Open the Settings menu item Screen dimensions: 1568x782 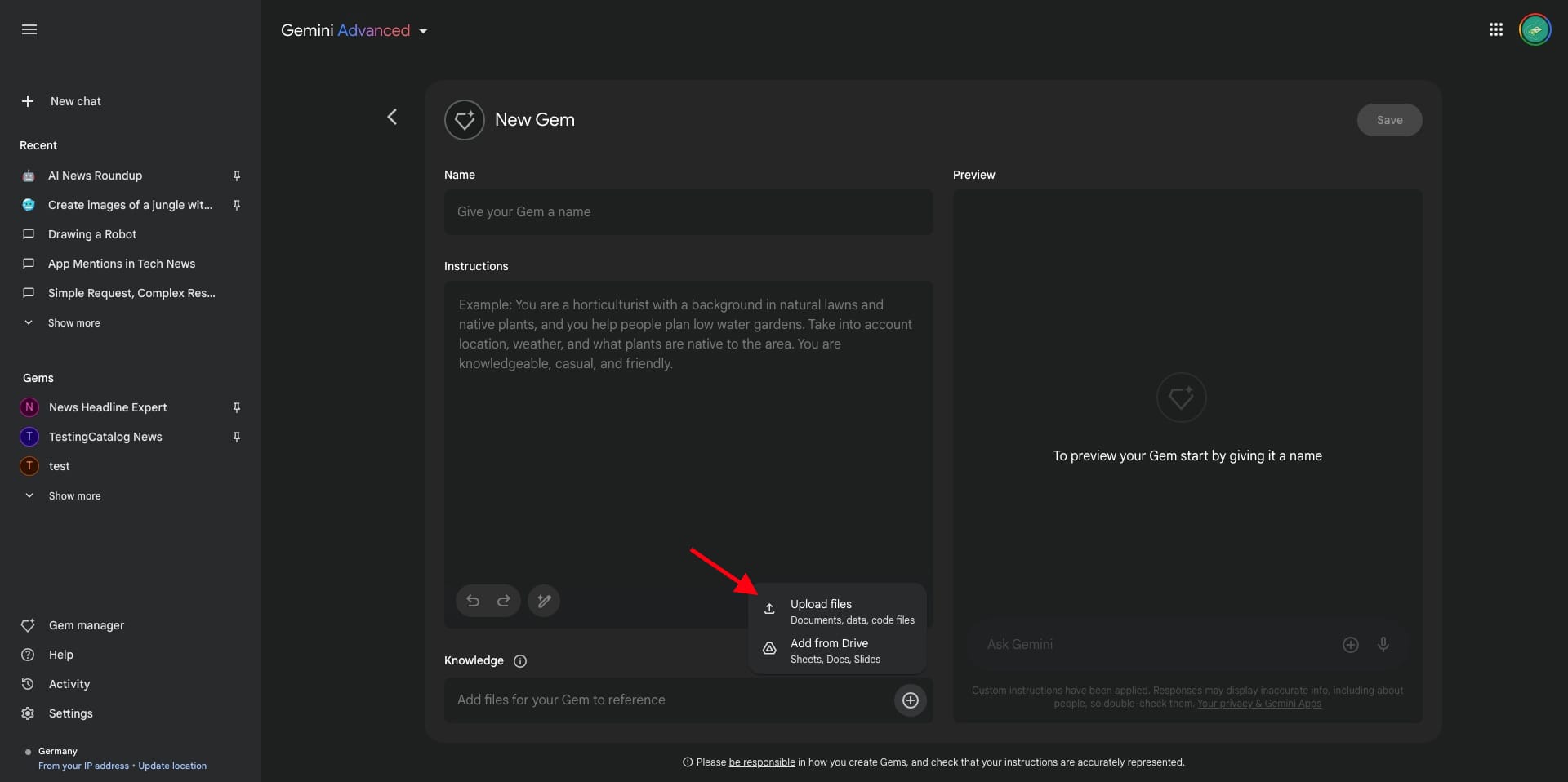pos(71,713)
